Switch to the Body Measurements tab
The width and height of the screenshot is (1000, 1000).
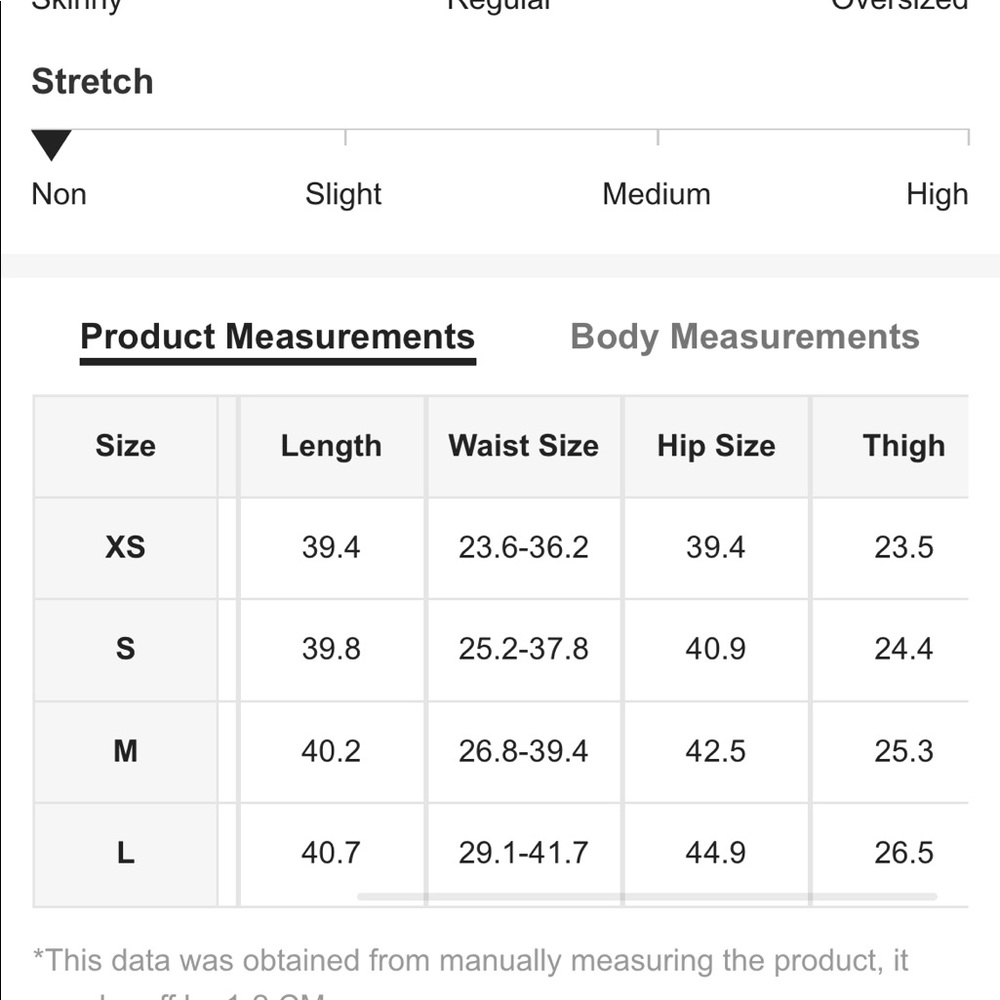pos(744,337)
